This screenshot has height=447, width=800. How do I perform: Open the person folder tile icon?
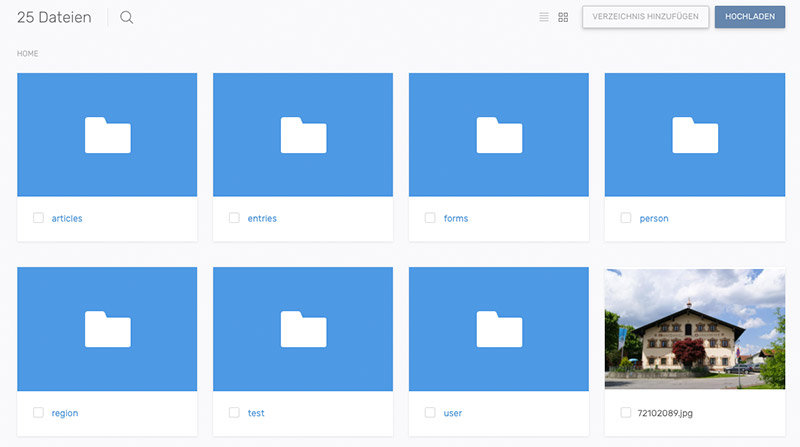(x=695, y=135)
